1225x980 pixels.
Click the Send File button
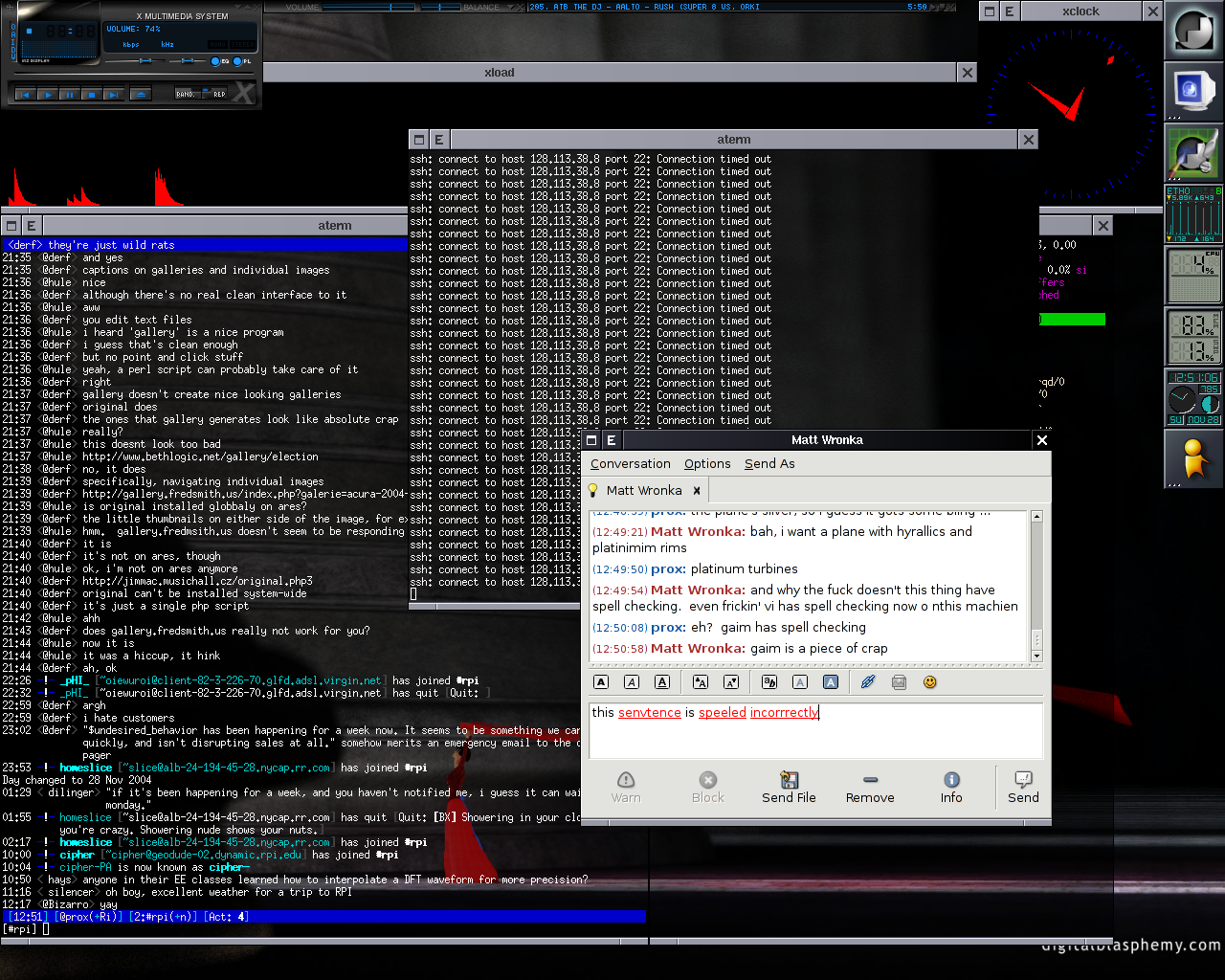coord(789,788)
